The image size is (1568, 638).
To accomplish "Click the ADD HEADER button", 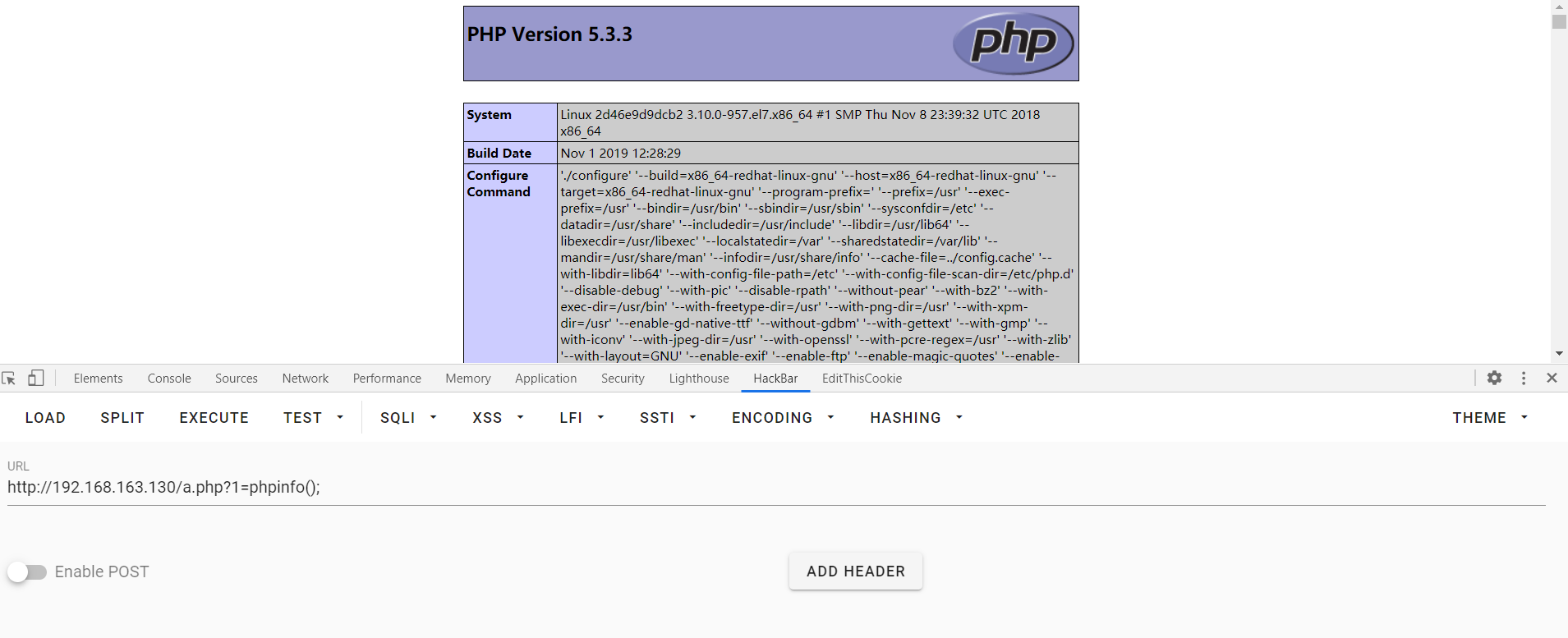I will tap(856, 571).
